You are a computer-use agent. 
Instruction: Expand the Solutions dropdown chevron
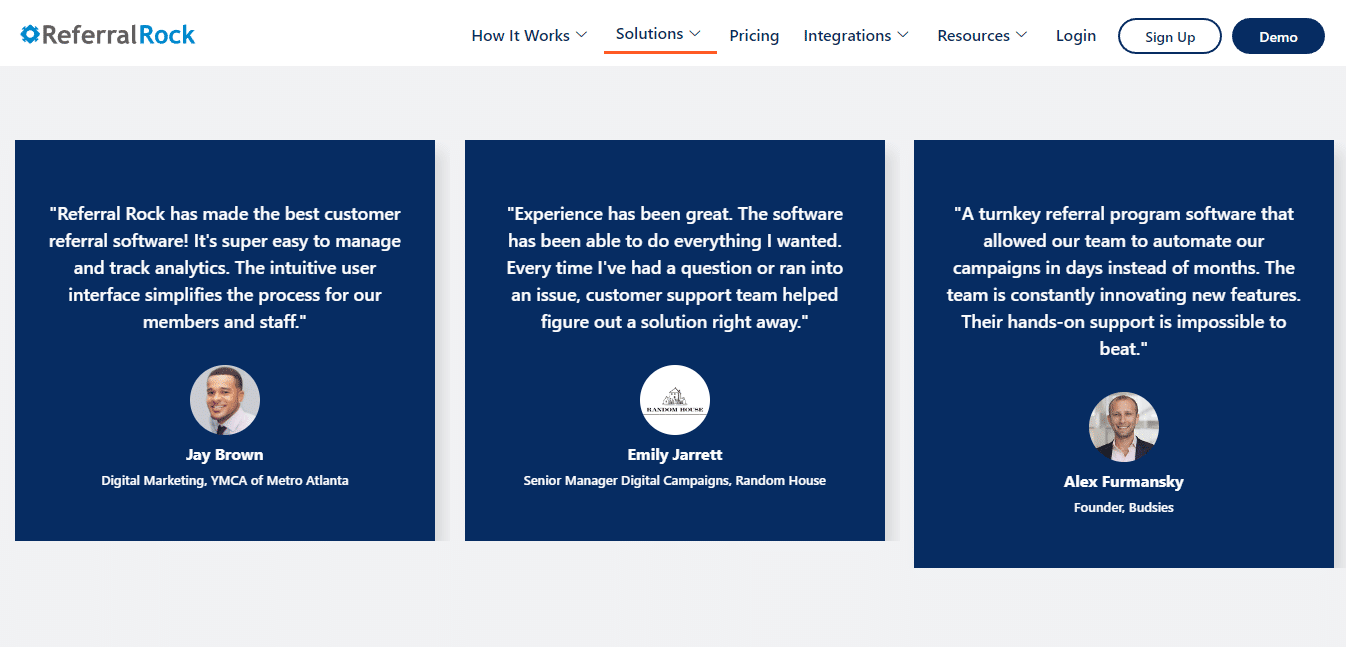click(x=695, y=34)
